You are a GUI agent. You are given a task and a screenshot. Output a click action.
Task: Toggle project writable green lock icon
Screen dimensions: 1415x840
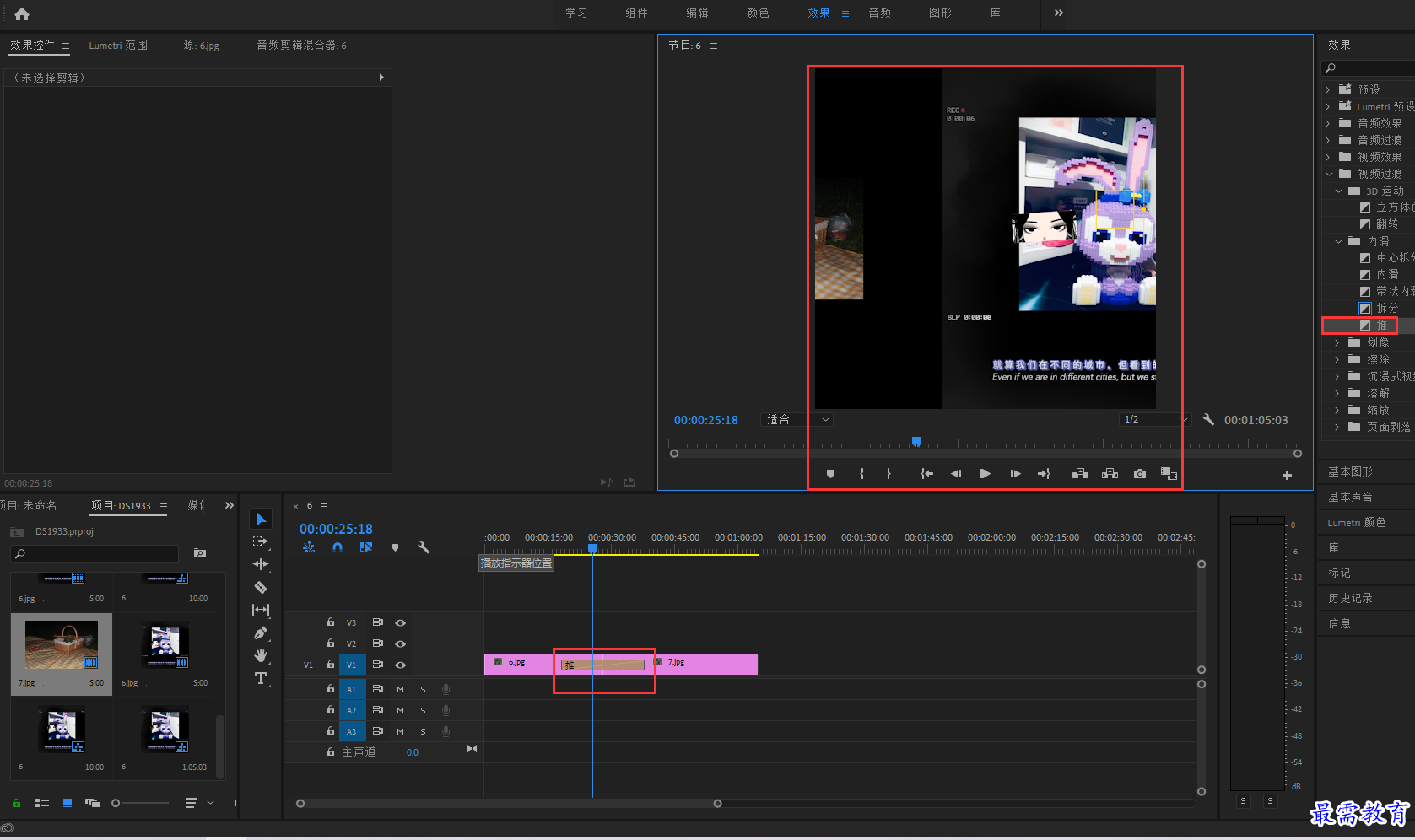(16, 803)
